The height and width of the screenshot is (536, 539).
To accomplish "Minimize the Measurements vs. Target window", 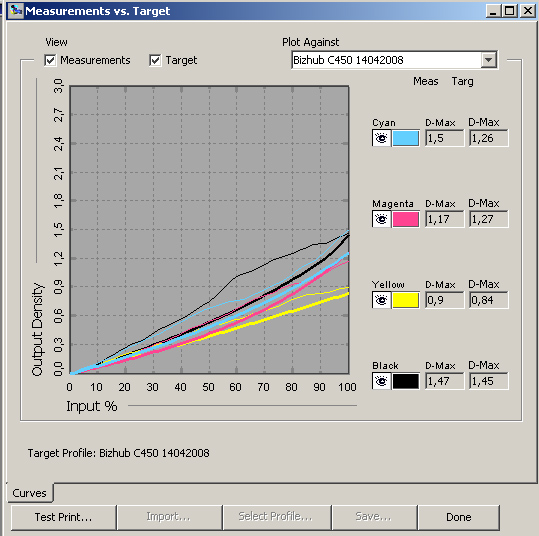I will click(493, 11).
